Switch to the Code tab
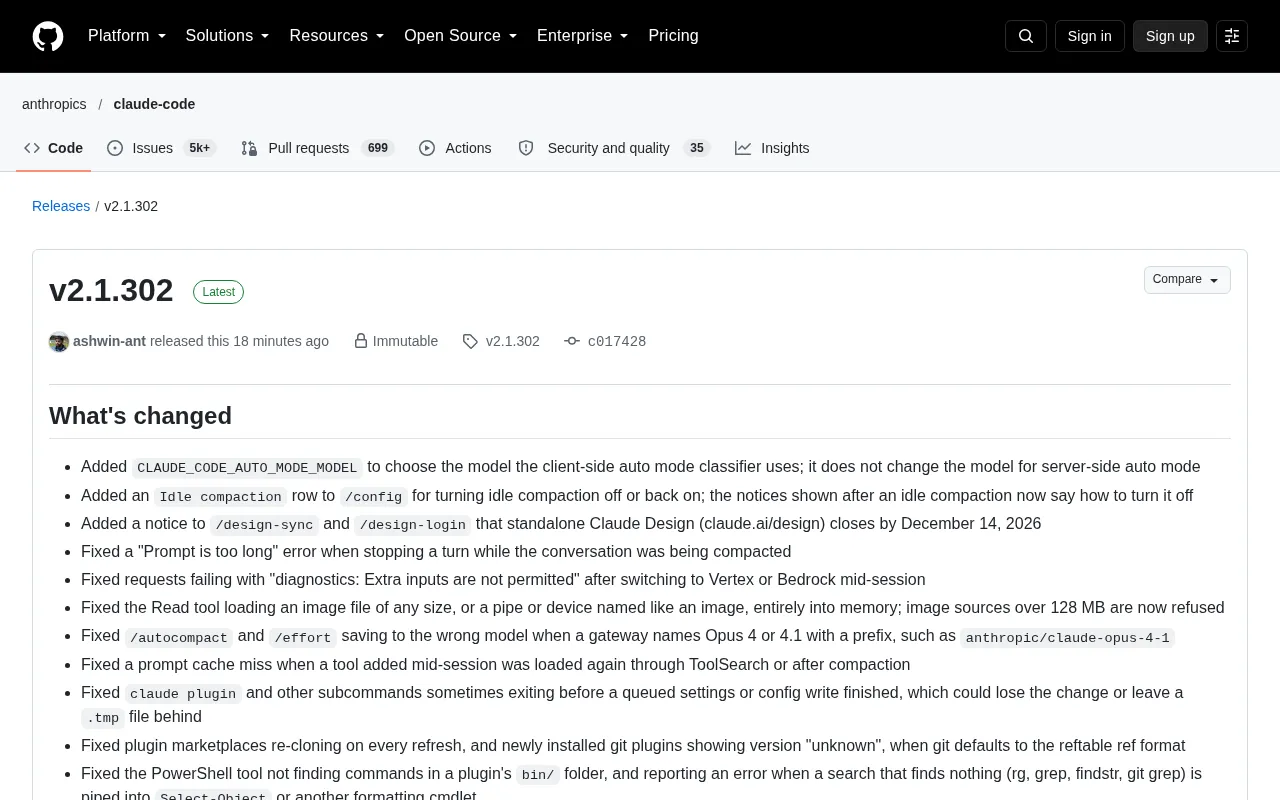Image resolution: width=1280 pixels, height=800 pixels. point(54,148)
